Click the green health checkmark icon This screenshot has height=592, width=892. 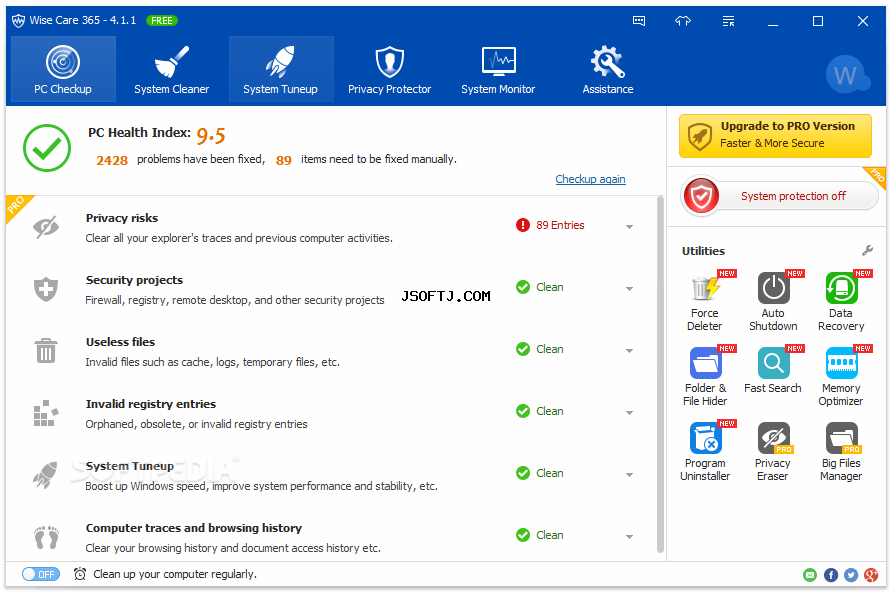[x=47, y=148]
